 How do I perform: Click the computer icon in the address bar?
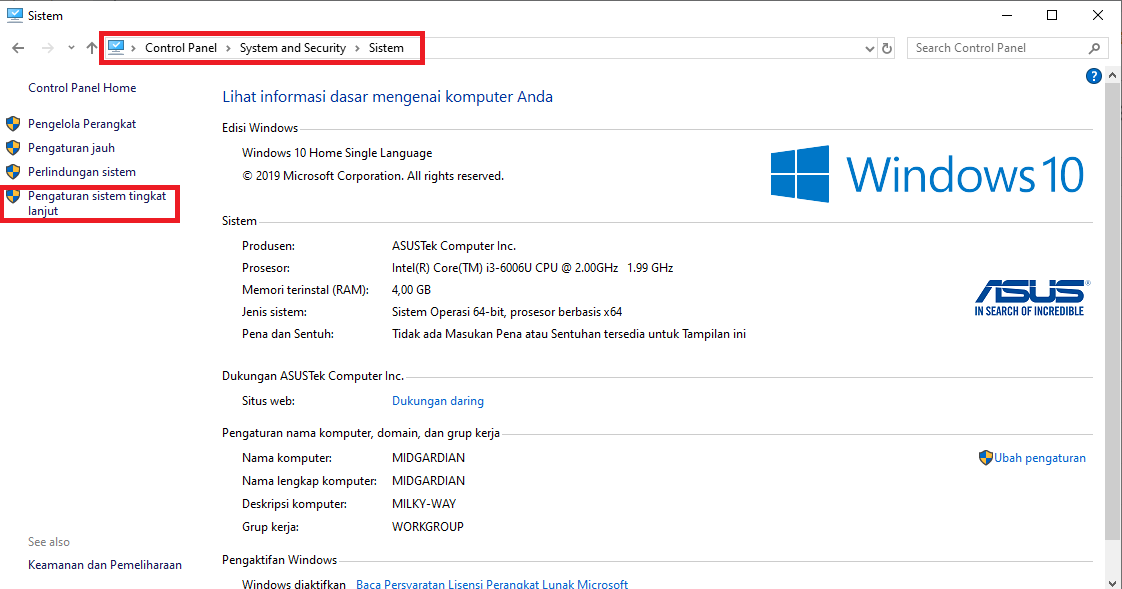(116, 47)
